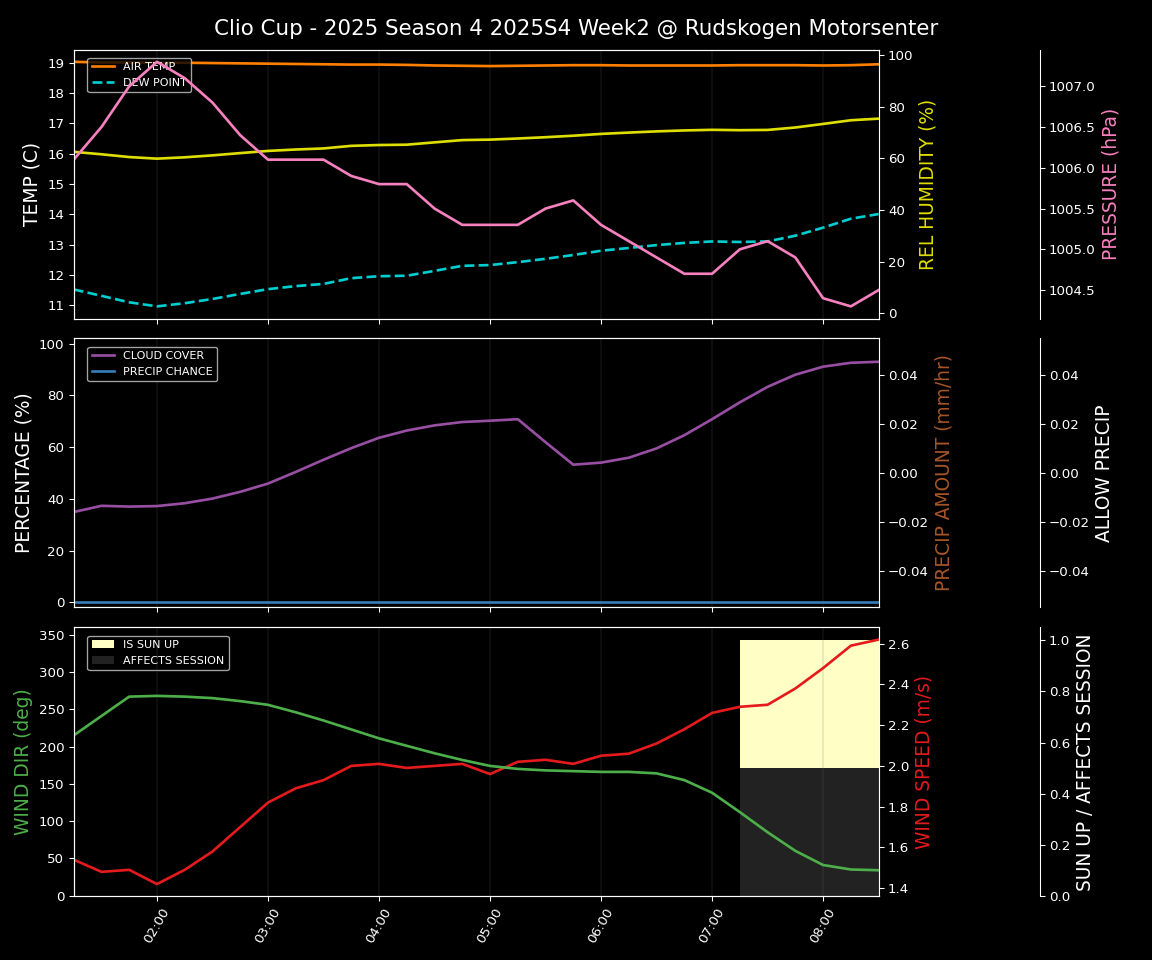Click the AIR TEMP legend entry
The height and width of the screenshot is (960, 1152).
pyautogui.click(x=148, y=67)
